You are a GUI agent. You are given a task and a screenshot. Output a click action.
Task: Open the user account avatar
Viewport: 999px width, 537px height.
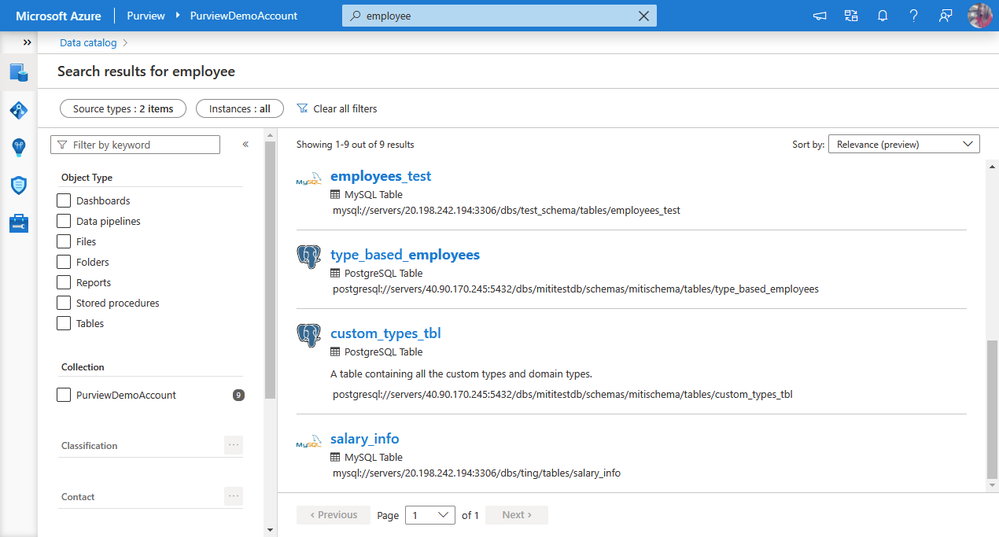pos(980,16)
